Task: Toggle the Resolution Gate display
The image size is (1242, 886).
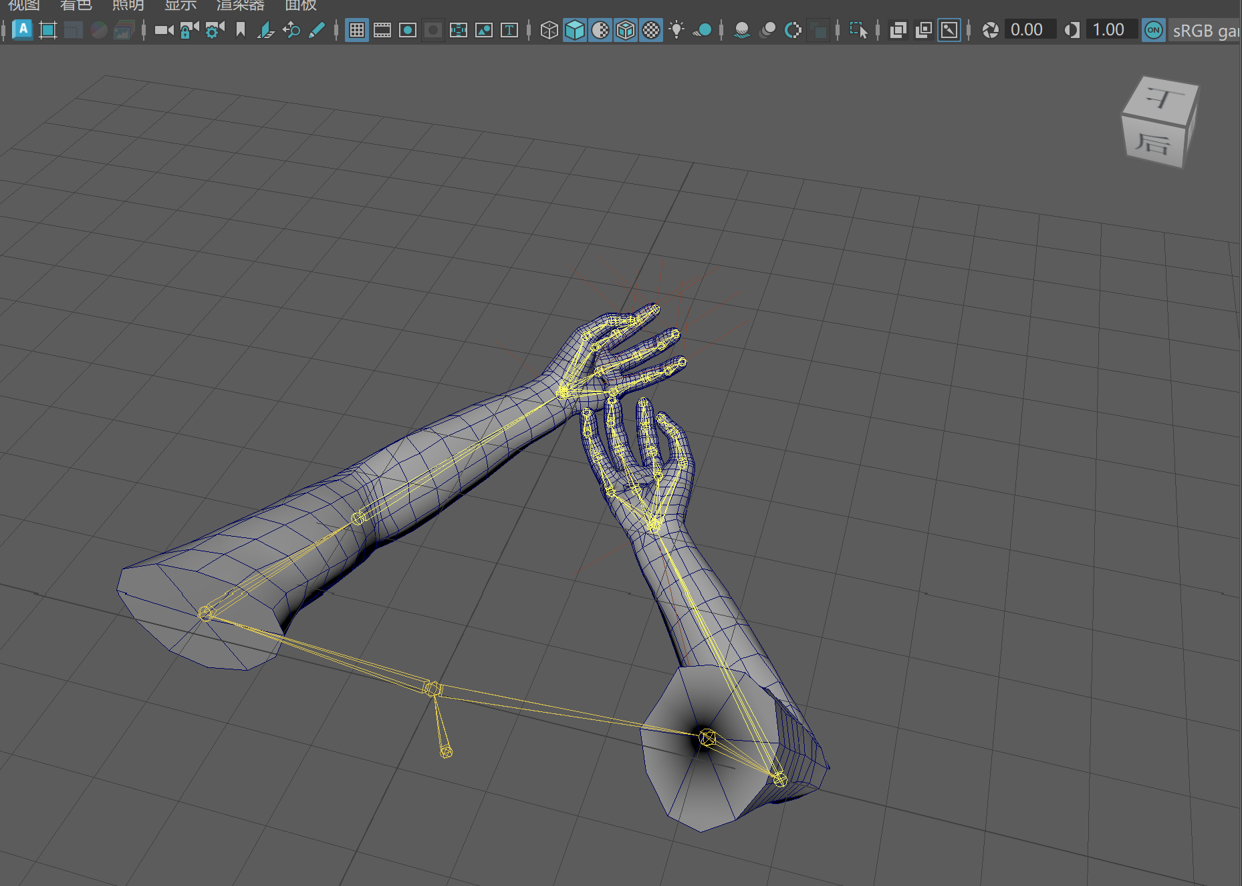Action: [x=408, y=30]
